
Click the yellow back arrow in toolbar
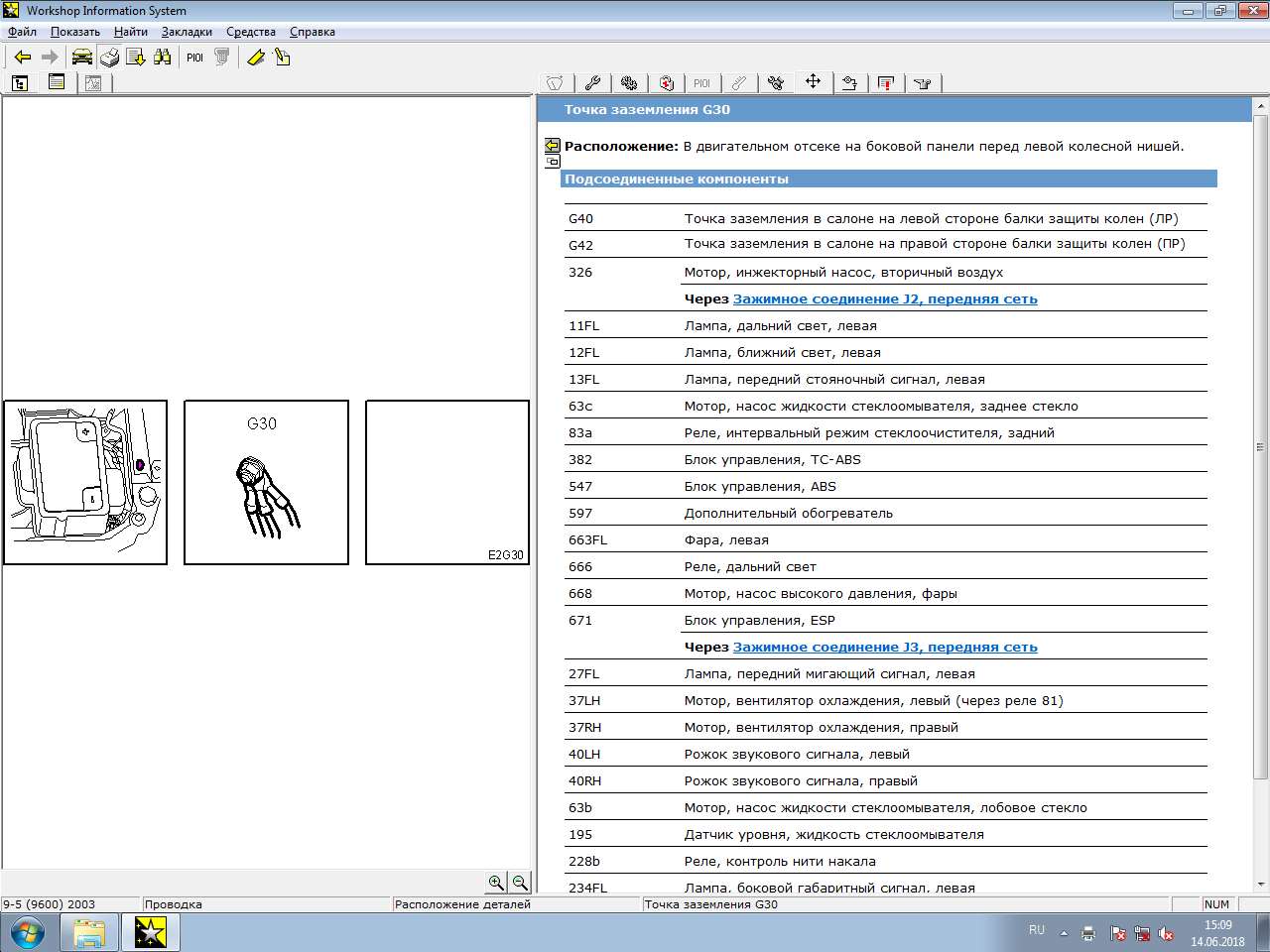coord(22,58)
